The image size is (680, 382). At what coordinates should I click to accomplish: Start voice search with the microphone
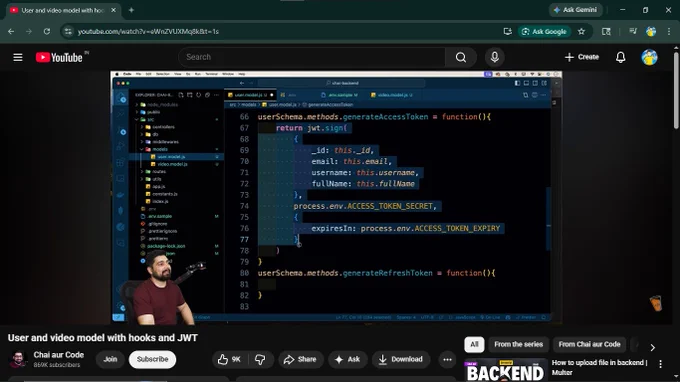click(494, 57)
